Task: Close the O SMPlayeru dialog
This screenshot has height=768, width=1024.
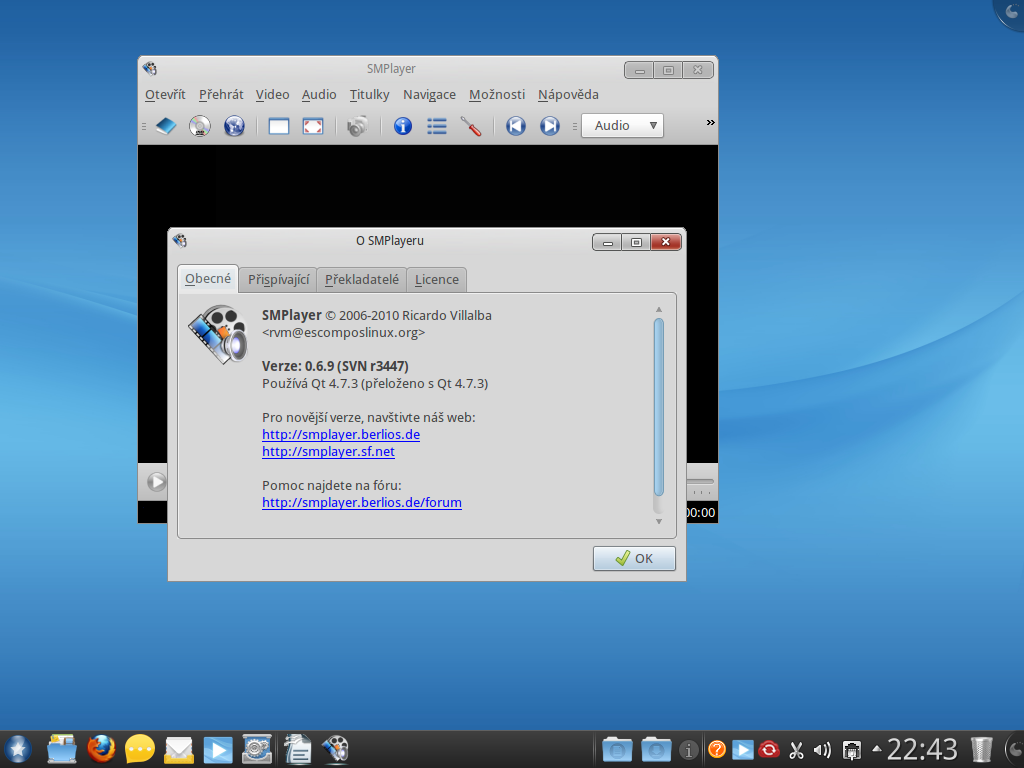Action: coord(665,242)
